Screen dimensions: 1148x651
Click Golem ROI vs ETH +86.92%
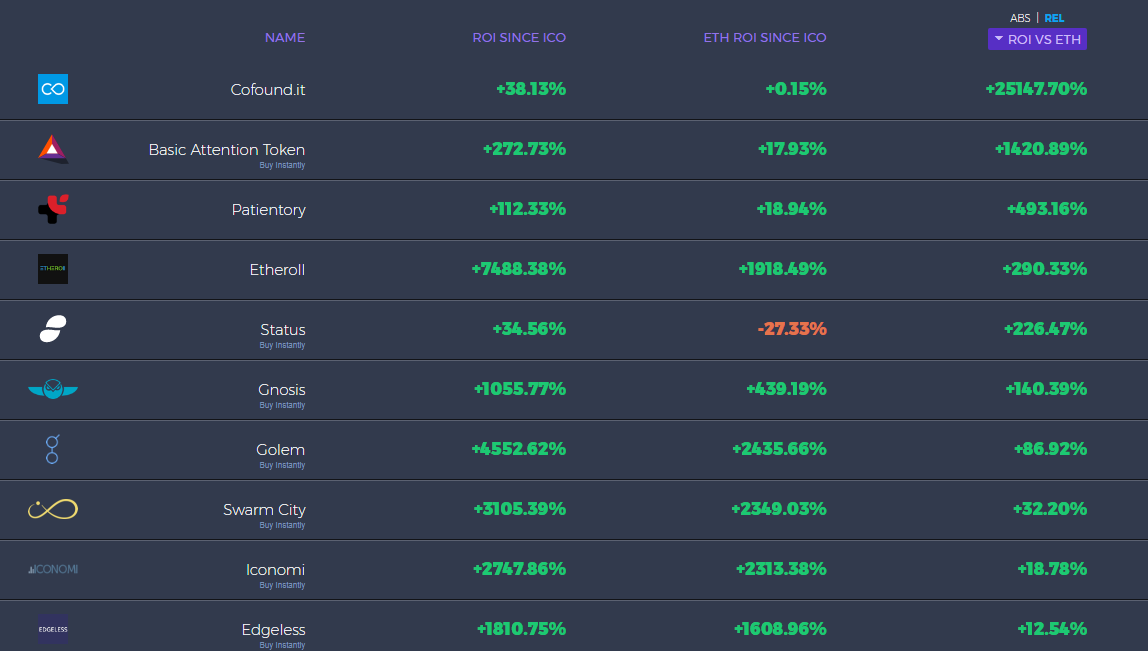click(x=1051, y=449)
